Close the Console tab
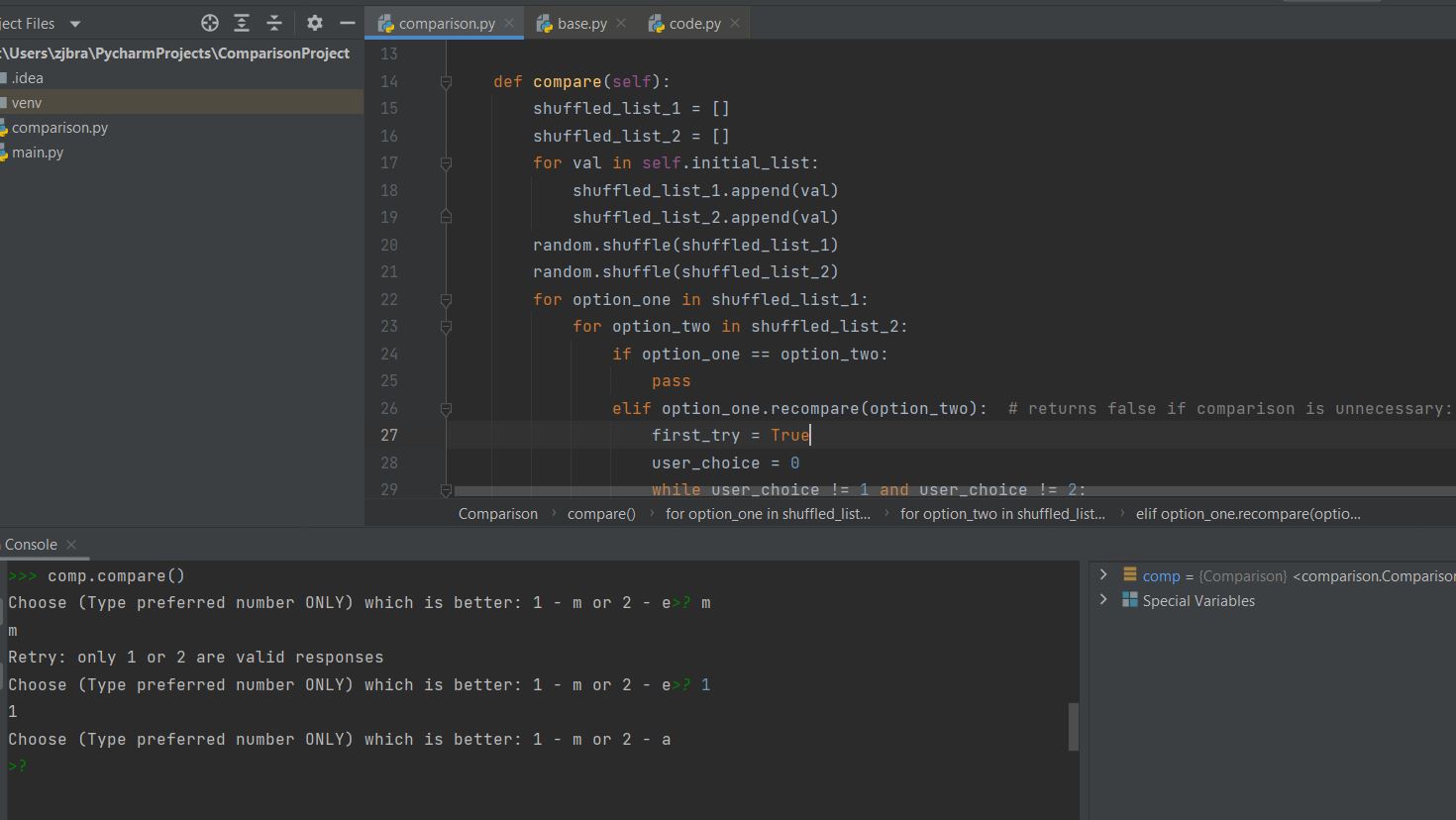 (71, 545)
